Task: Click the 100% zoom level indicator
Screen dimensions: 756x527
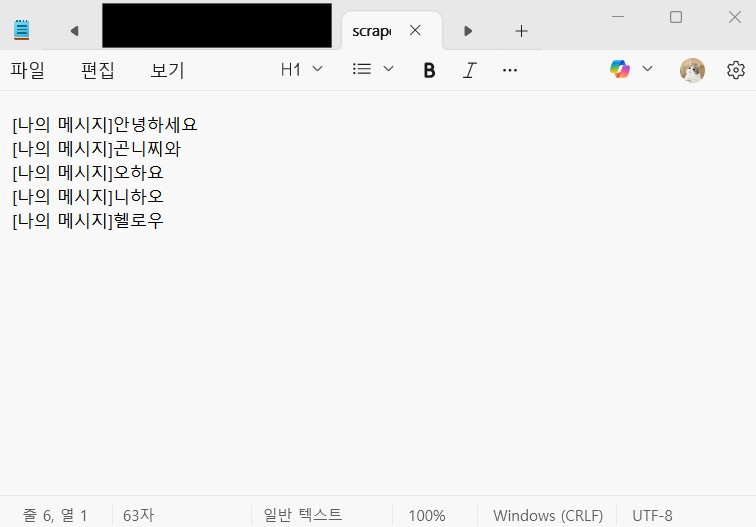Action: click(x=427, y=515)
